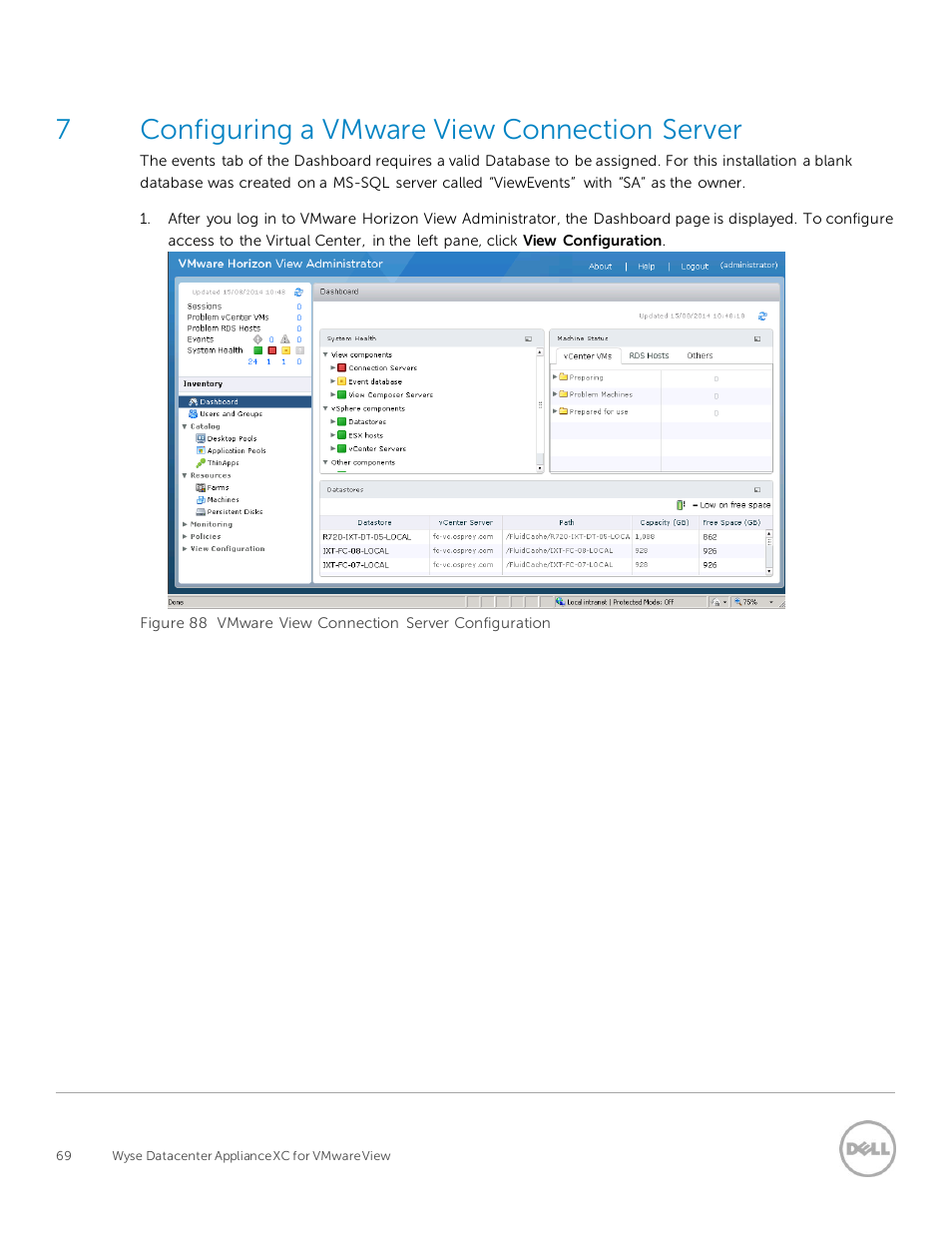Image resolution: width=952 pixels, height=1233 pixels.
Task: Expand the Policies tree node
Action: [185, 536]
